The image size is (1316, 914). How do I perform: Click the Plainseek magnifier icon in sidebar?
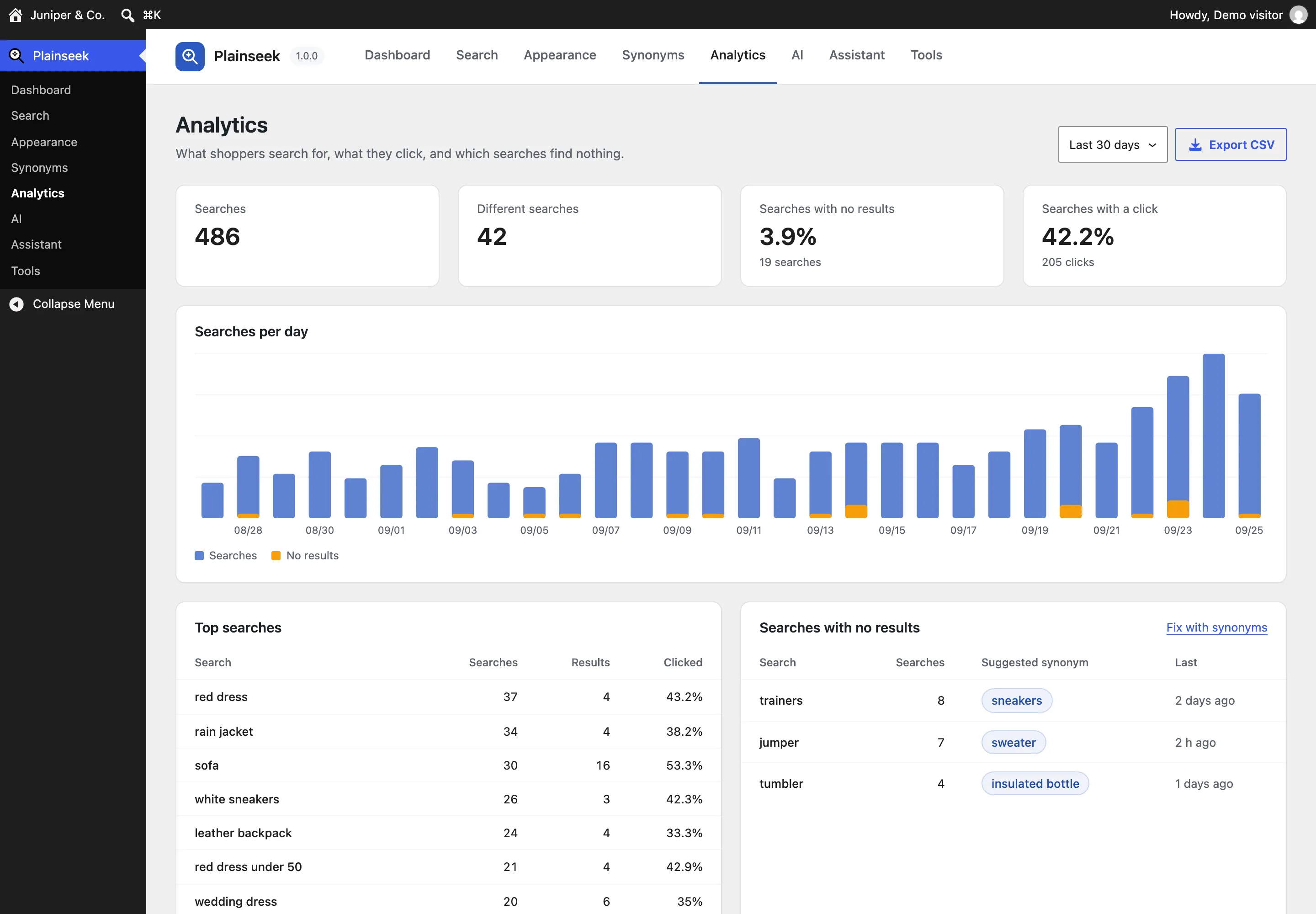(x=16, y=56)
